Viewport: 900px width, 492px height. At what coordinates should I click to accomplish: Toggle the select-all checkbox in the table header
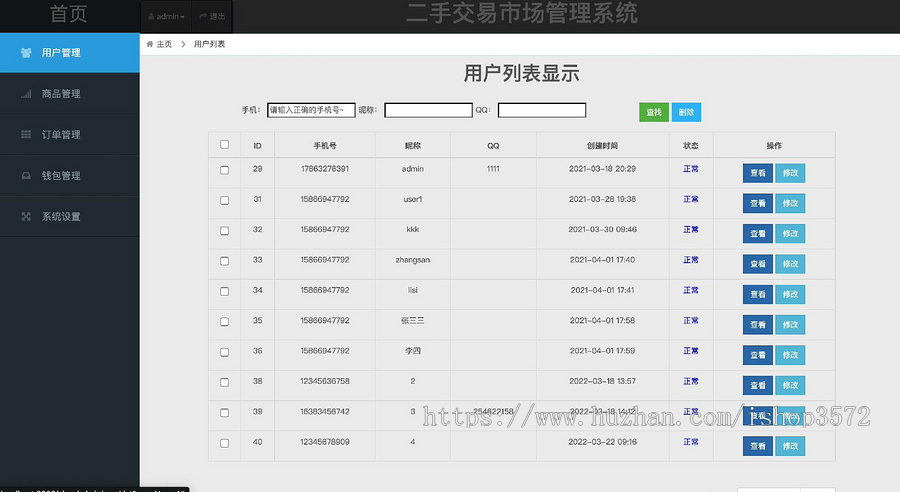point(224,145)
